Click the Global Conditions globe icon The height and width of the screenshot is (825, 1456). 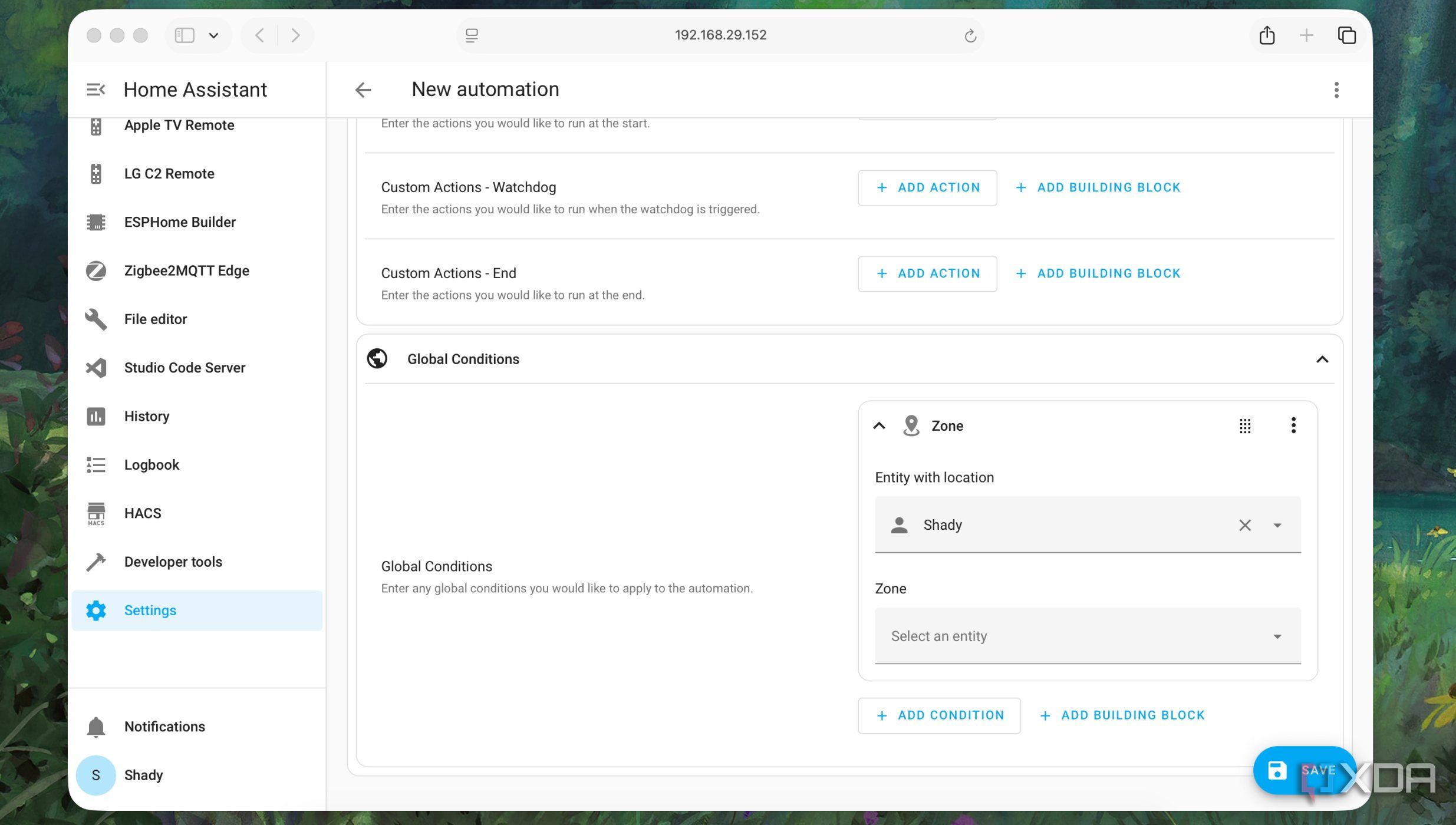[x=377, y=359]
